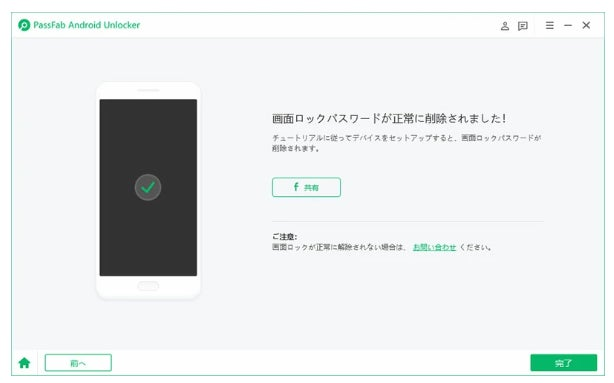614x383 pixels.
Task: Go back with the 前へ button
Action: [78, 363]
